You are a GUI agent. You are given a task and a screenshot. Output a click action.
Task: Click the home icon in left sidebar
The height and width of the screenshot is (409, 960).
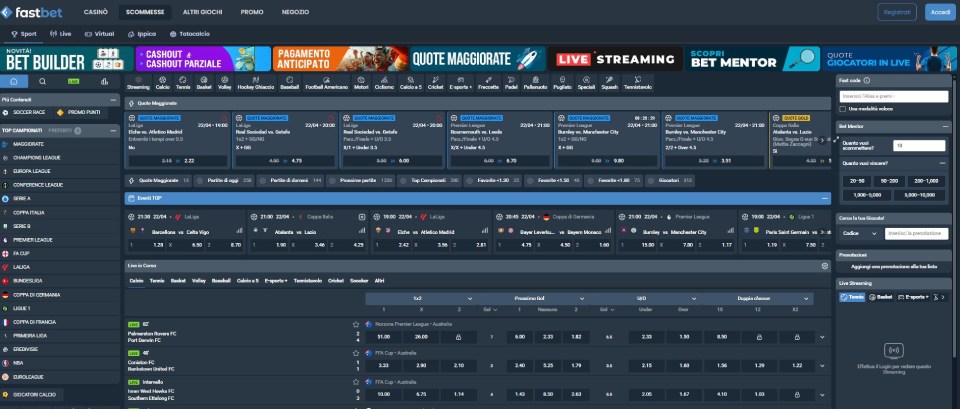[x=14, y=81]
